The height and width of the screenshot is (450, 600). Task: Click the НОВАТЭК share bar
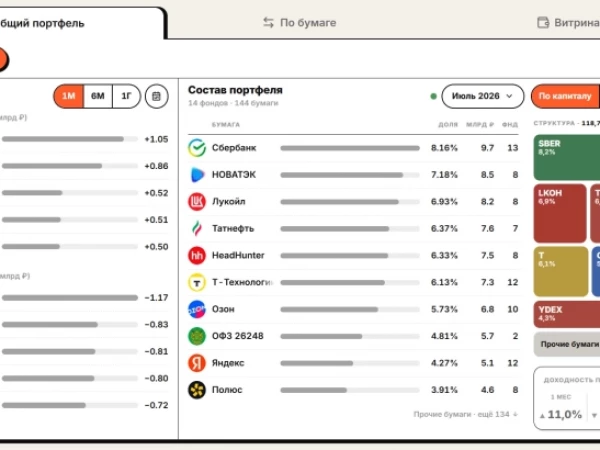click(x=350, y=175)
